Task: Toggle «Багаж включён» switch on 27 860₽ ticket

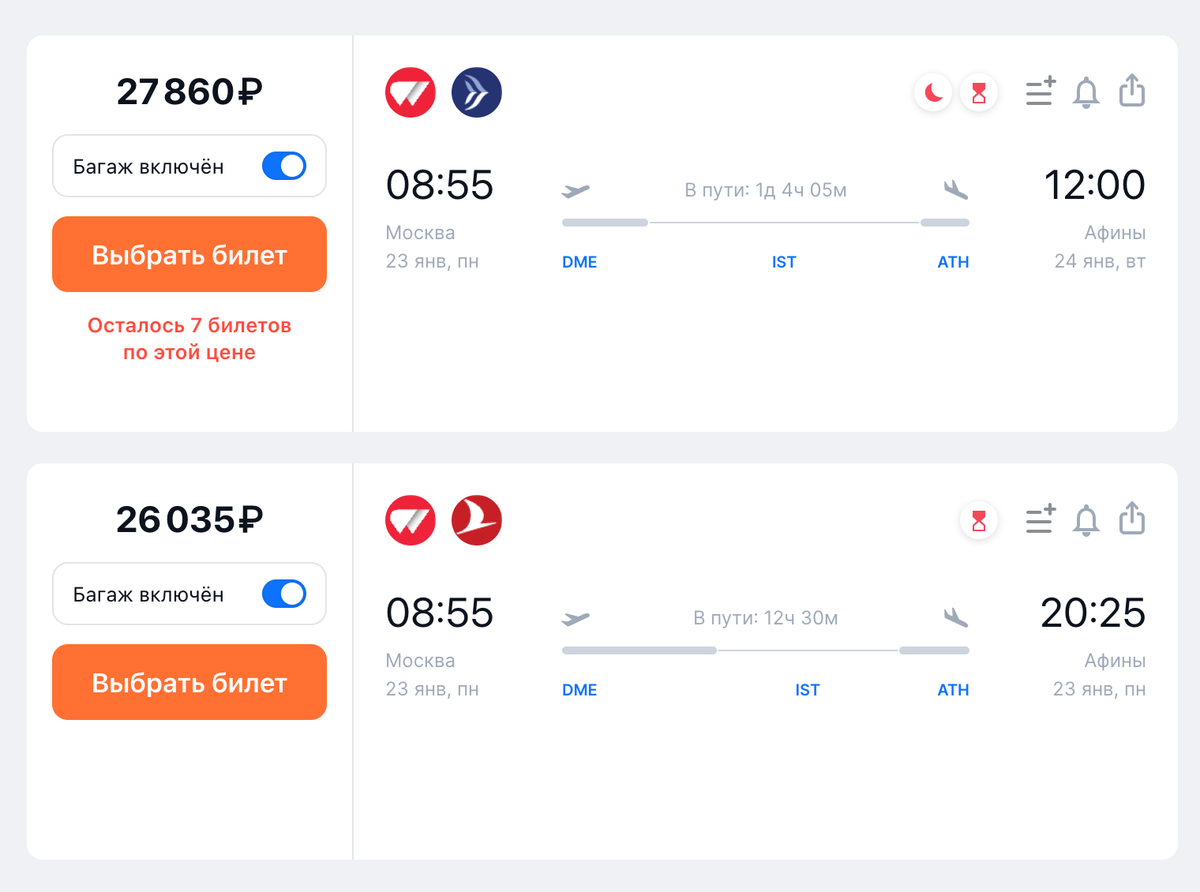Action: [284, 166]
